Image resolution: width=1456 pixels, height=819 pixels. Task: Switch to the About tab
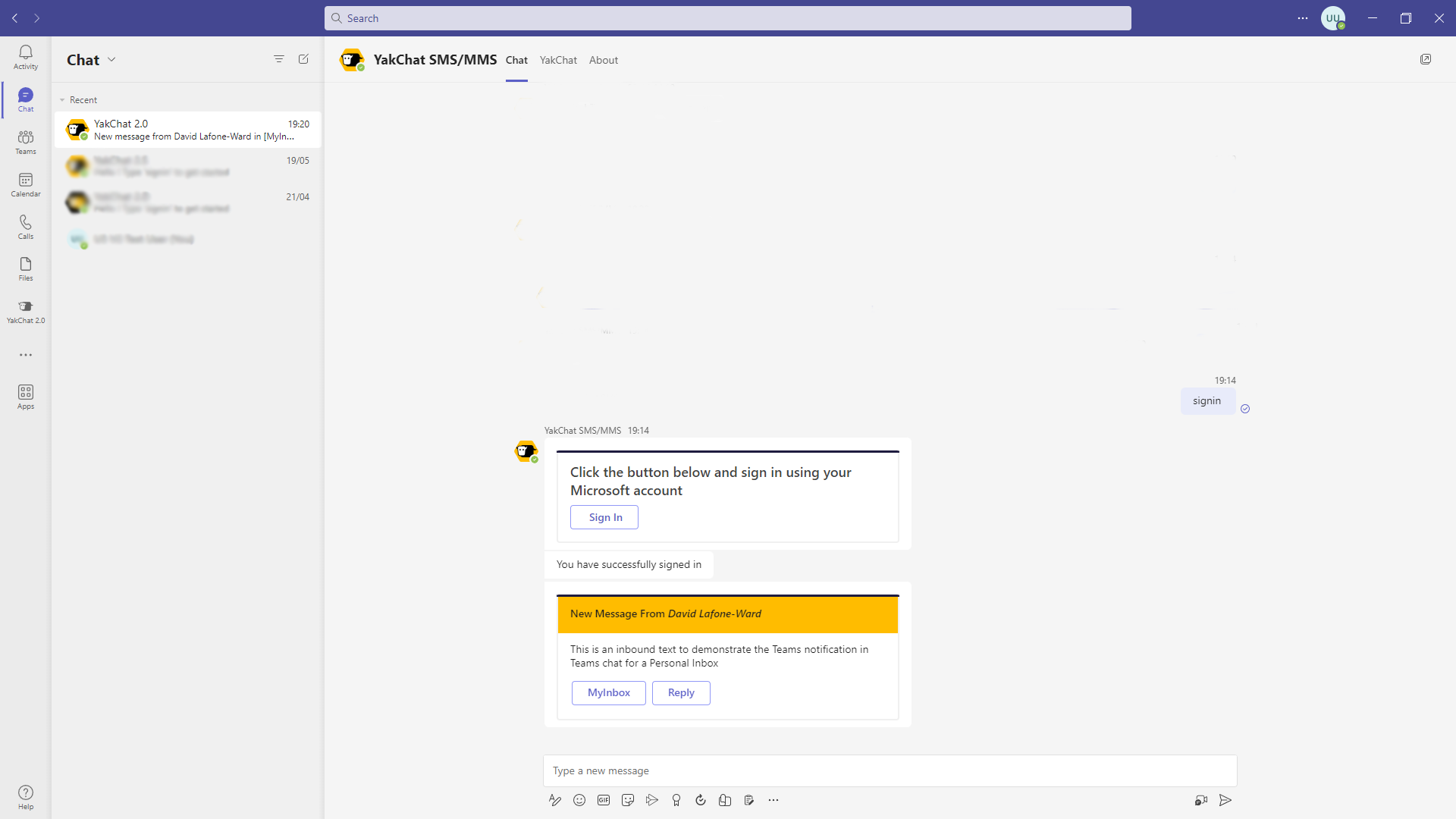coord(604,60)
